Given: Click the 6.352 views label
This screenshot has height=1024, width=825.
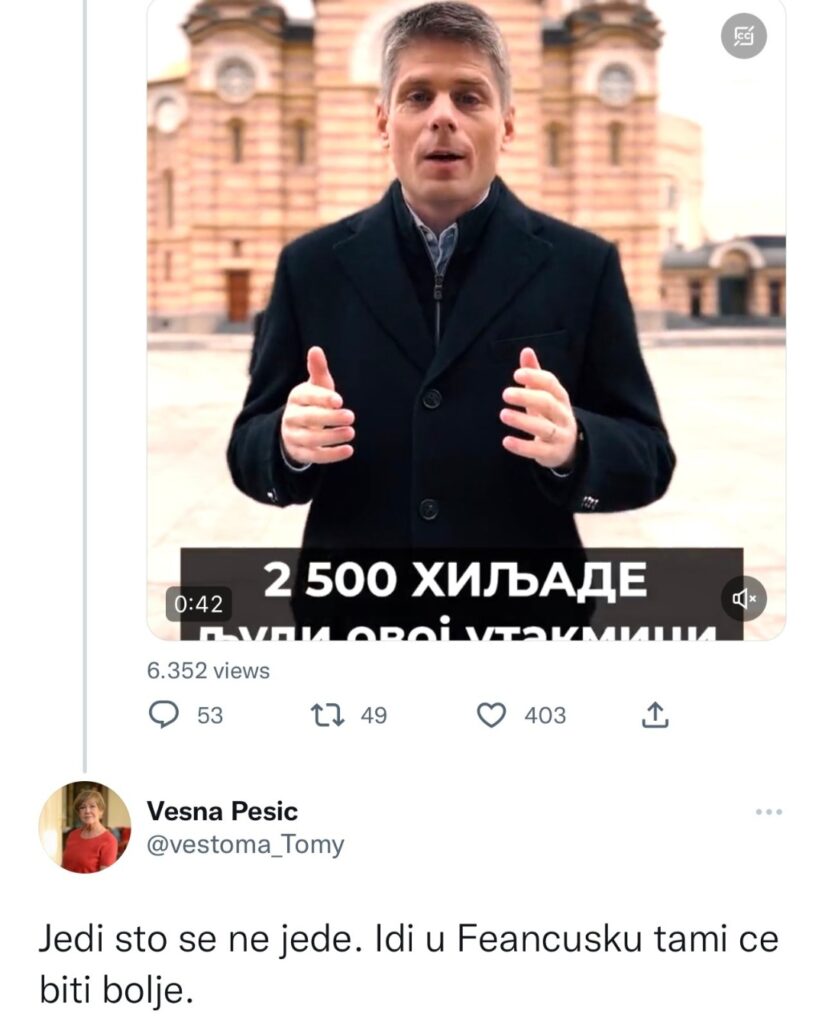Looking at the screenshot, I should tap(208, 671).
